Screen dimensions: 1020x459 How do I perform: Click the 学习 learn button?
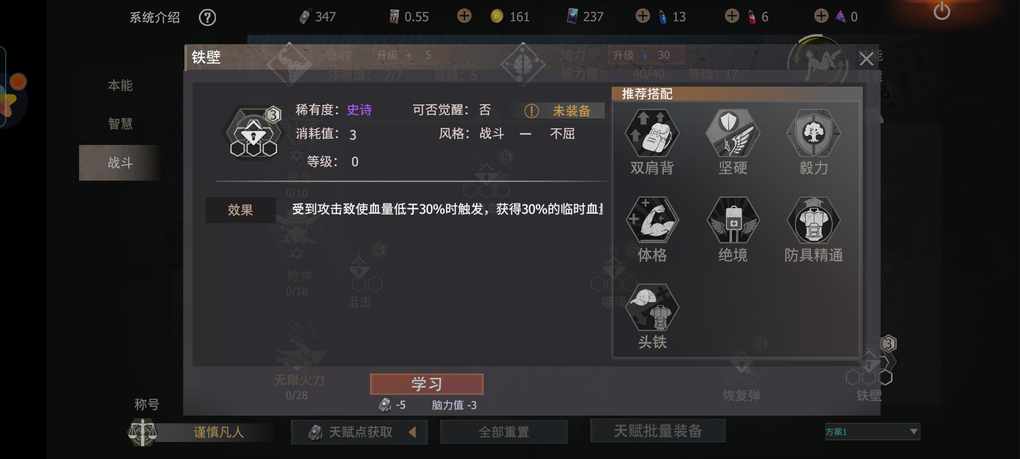click(x=427, y=384)
